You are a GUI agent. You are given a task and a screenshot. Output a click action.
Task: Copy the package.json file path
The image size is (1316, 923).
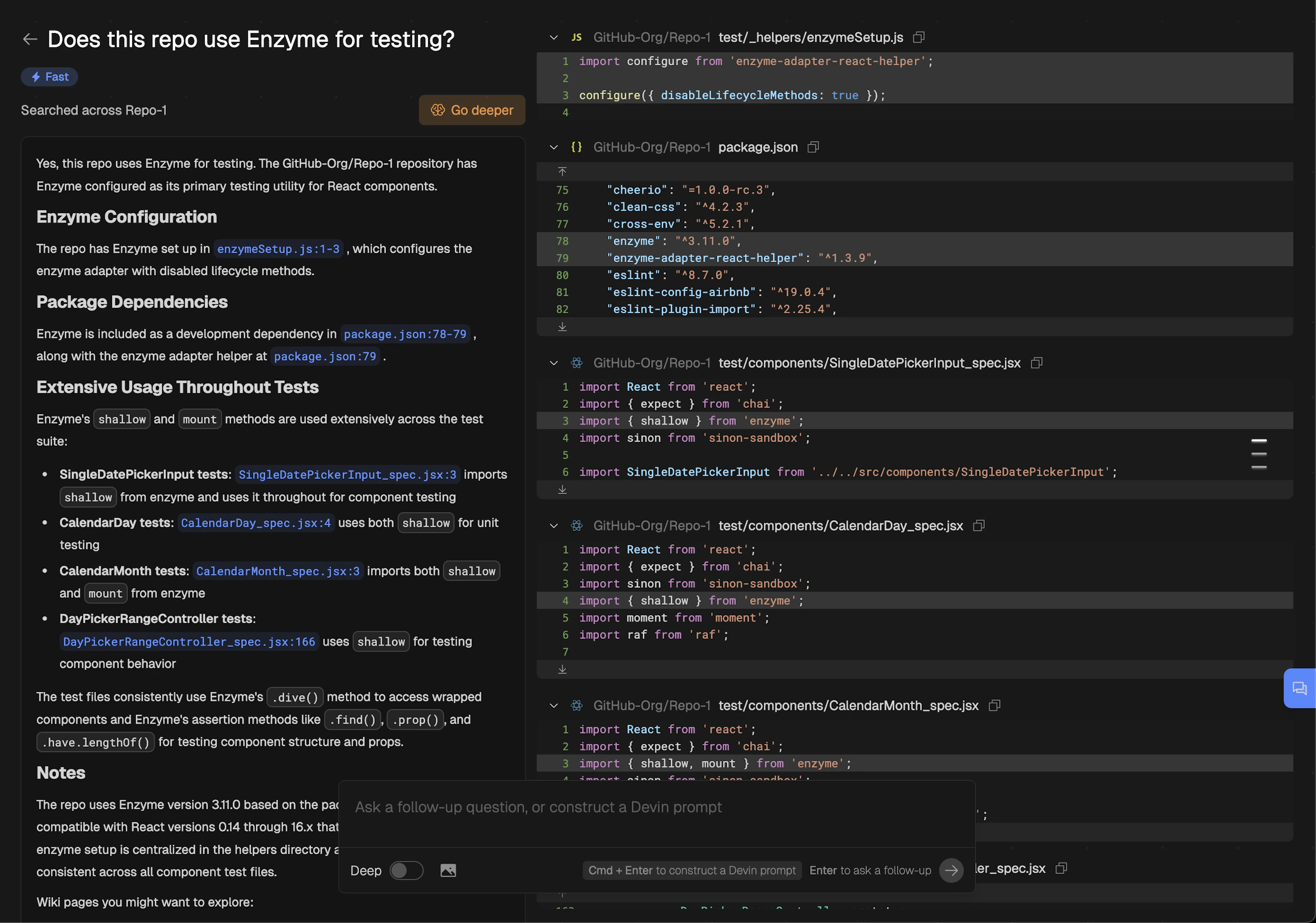(813, 147)
